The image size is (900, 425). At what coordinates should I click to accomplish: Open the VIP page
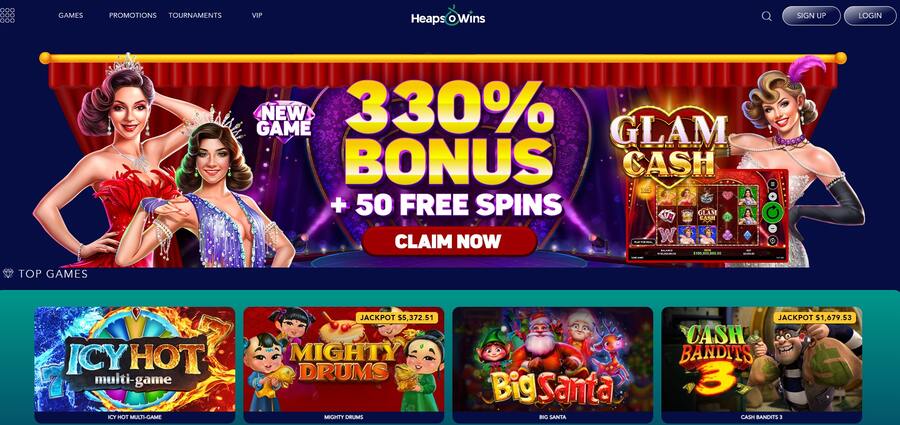[x=257, y=16]
